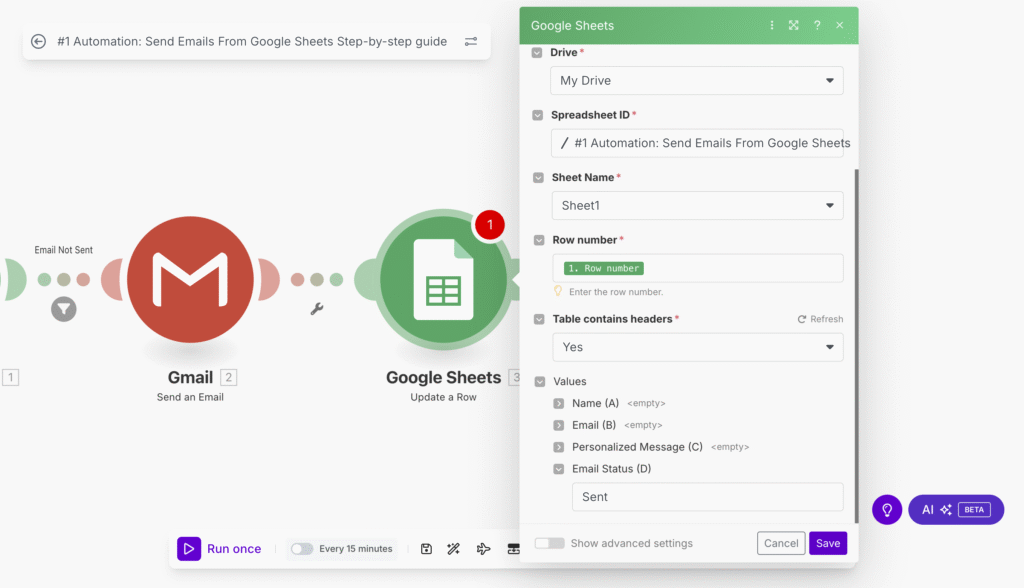This screenshot has height=588, width=1024.
Task: Toggle the Sheet Name mapping switch
Action: [538, 177]
